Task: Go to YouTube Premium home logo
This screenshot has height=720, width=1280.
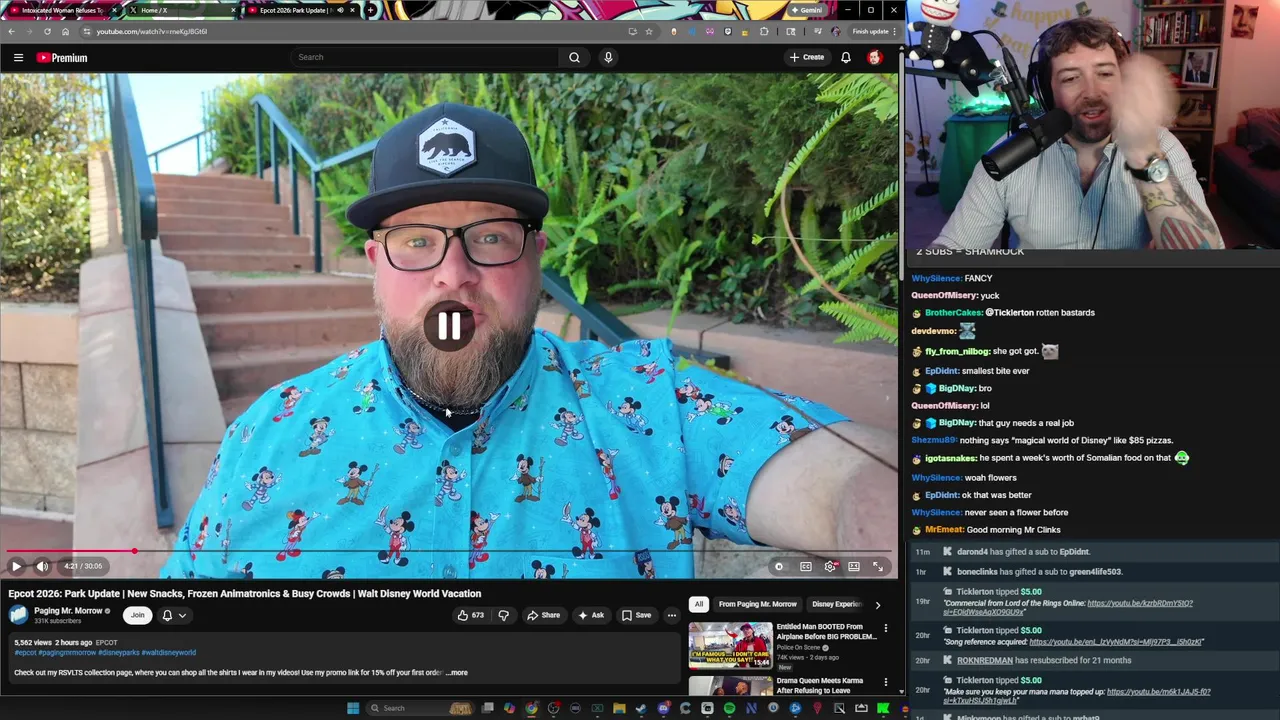Action: pyautogui.click(x=62, y=58)
